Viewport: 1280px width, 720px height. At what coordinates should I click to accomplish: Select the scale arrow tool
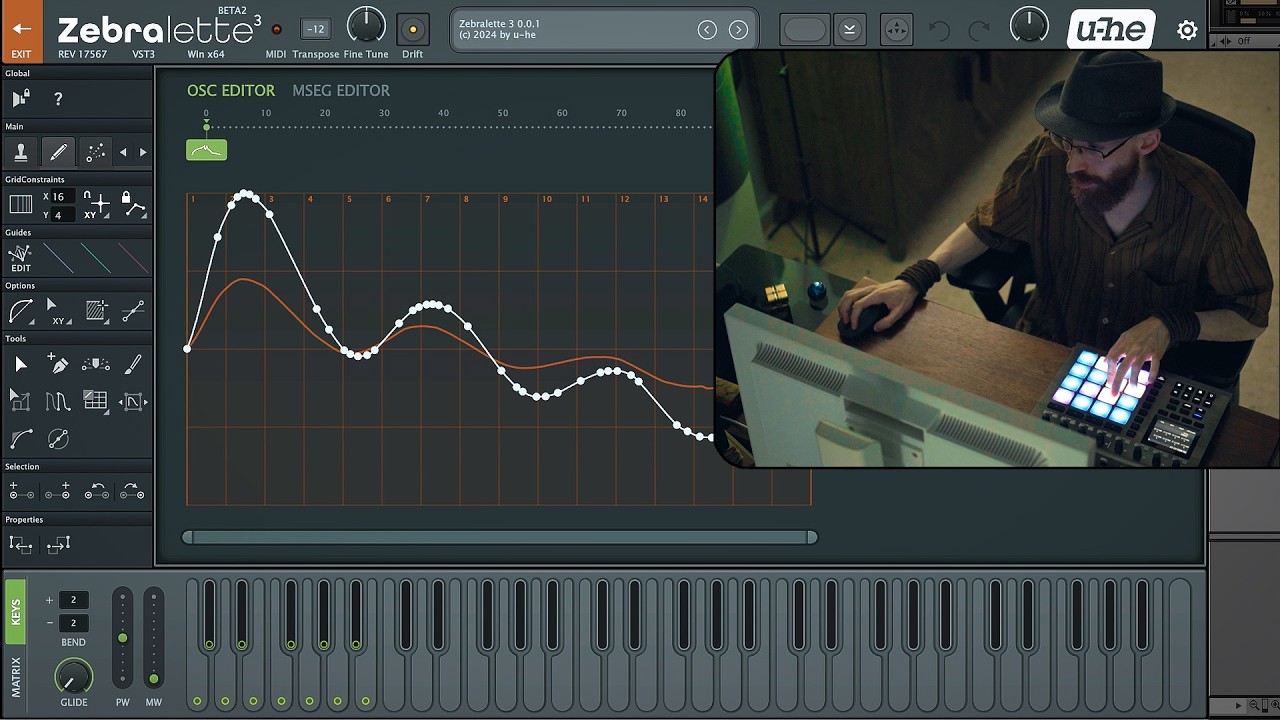[x=20, y=401]
